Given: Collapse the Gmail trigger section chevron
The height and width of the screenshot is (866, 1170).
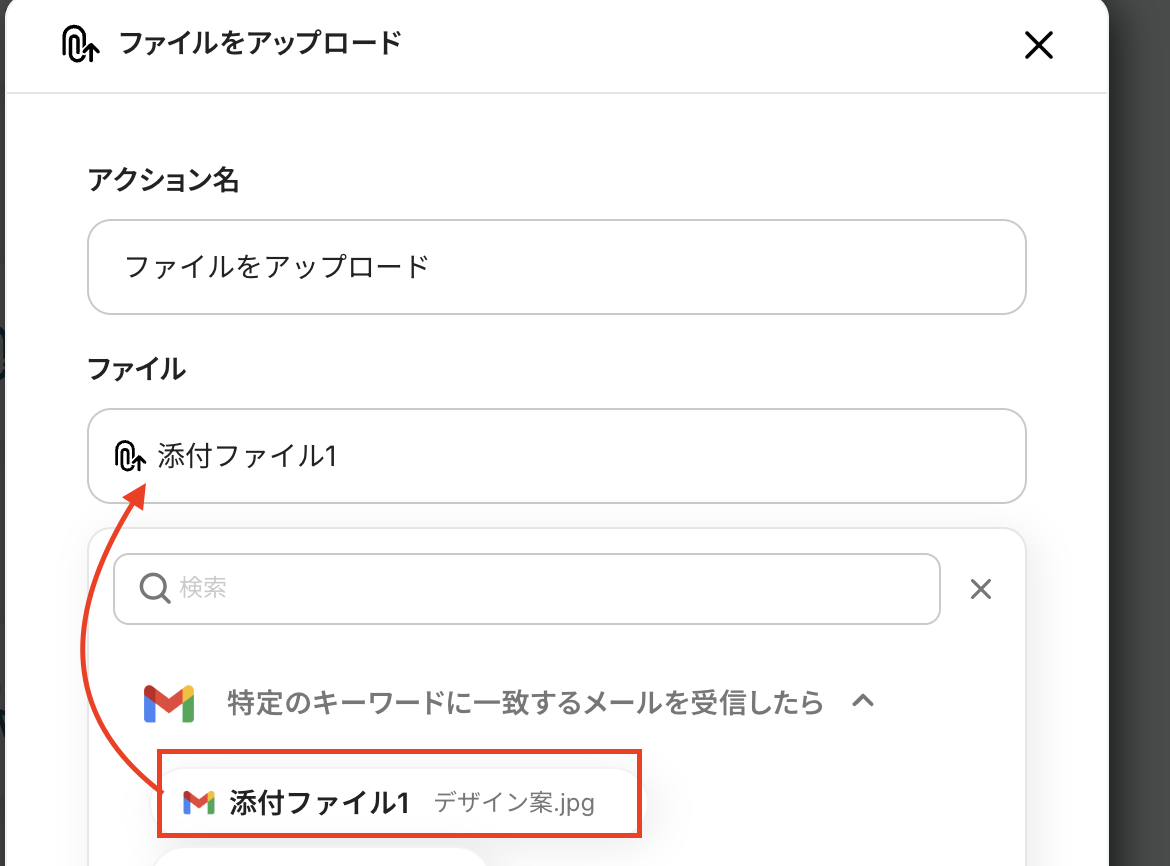Looking at the screenshot, I should 862,702.
